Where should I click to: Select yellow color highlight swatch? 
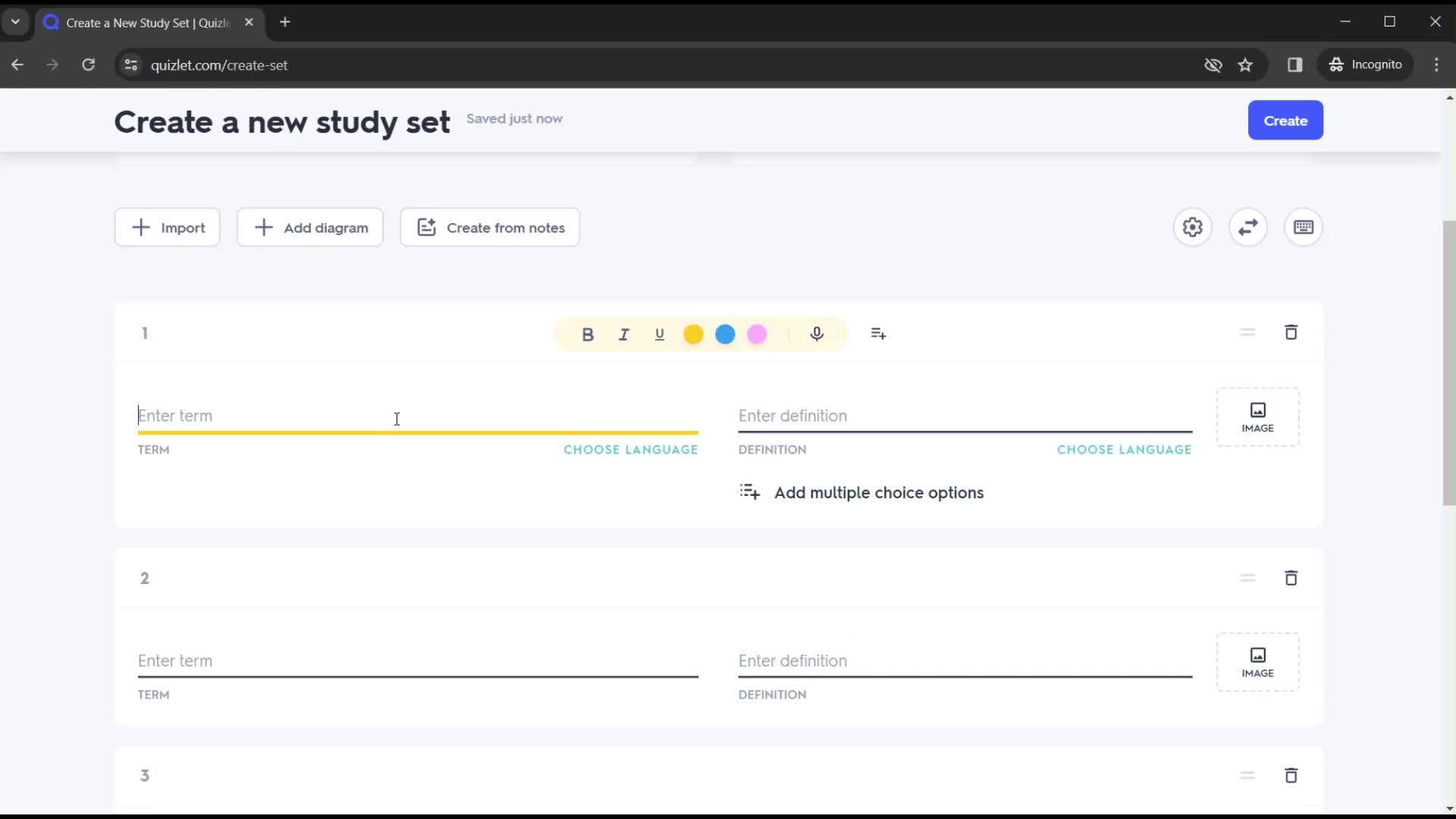(x=693, y=334)
